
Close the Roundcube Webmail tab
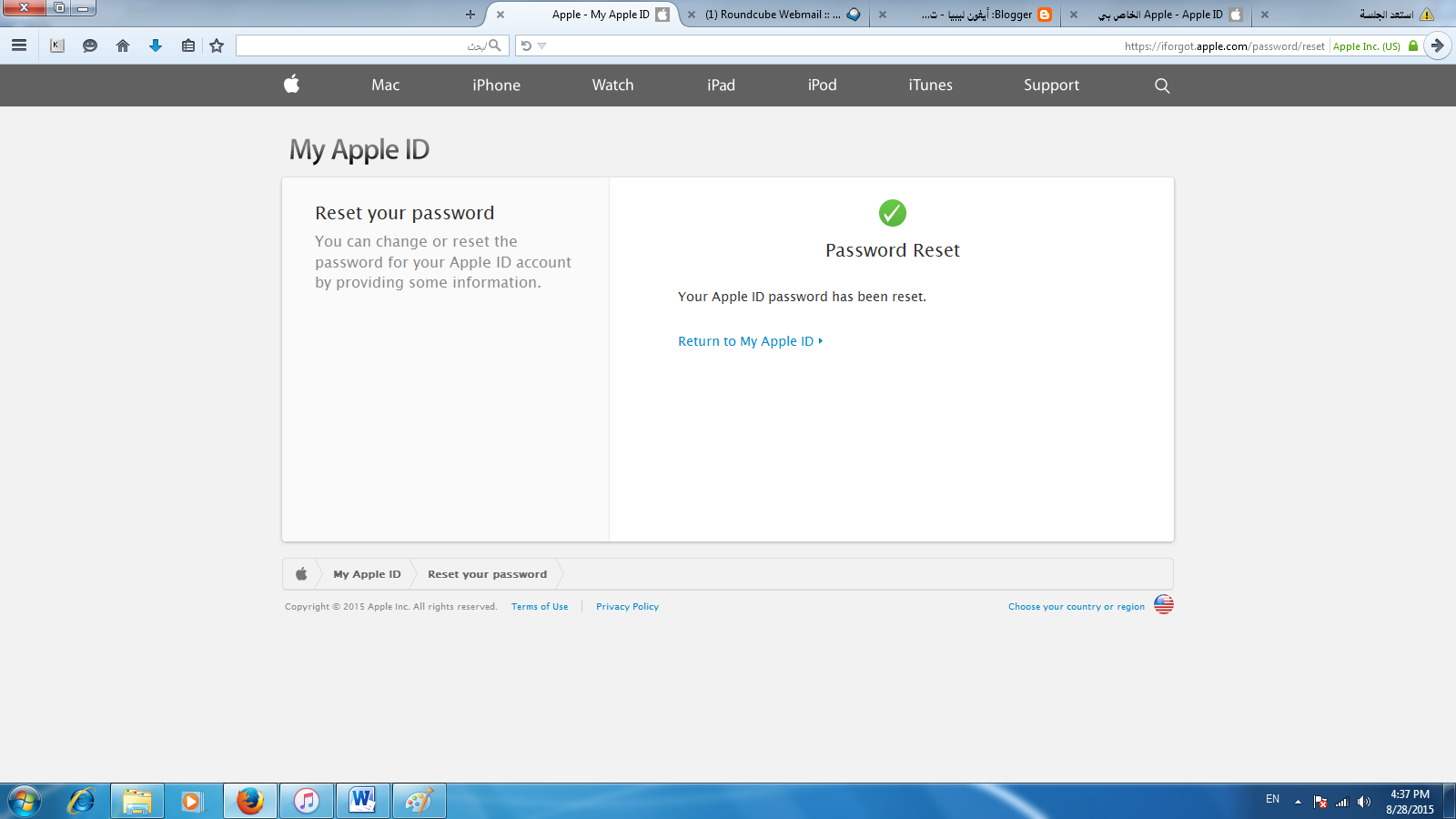coord(692,15)
